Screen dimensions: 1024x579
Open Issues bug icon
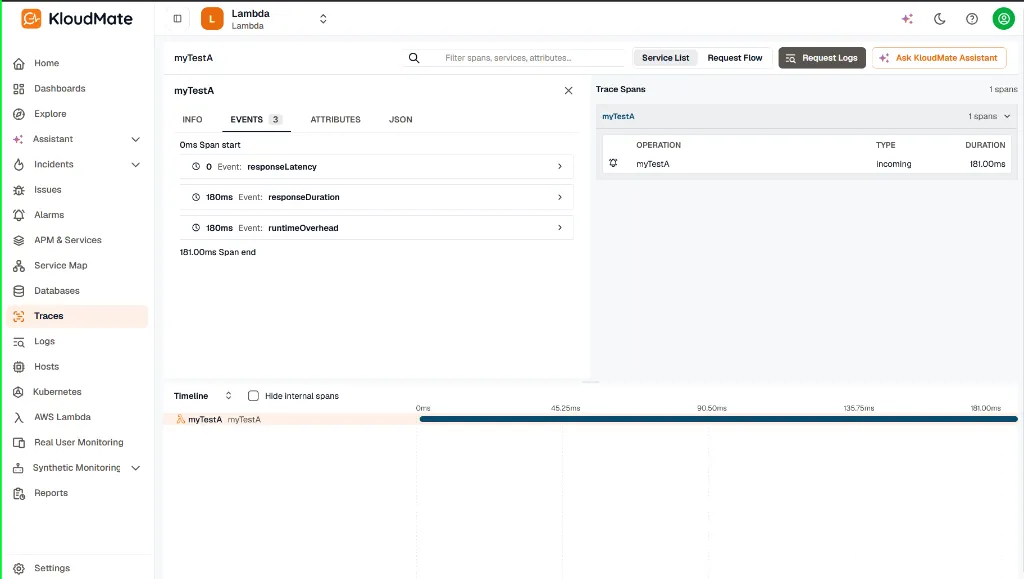(x=19, y=190)
